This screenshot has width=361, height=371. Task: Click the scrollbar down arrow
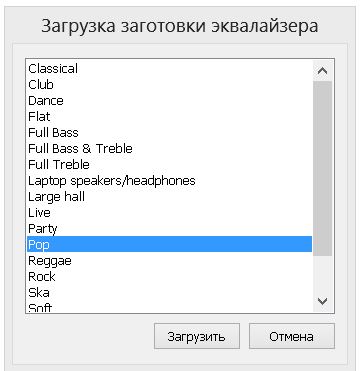click(x=322, y=302)
